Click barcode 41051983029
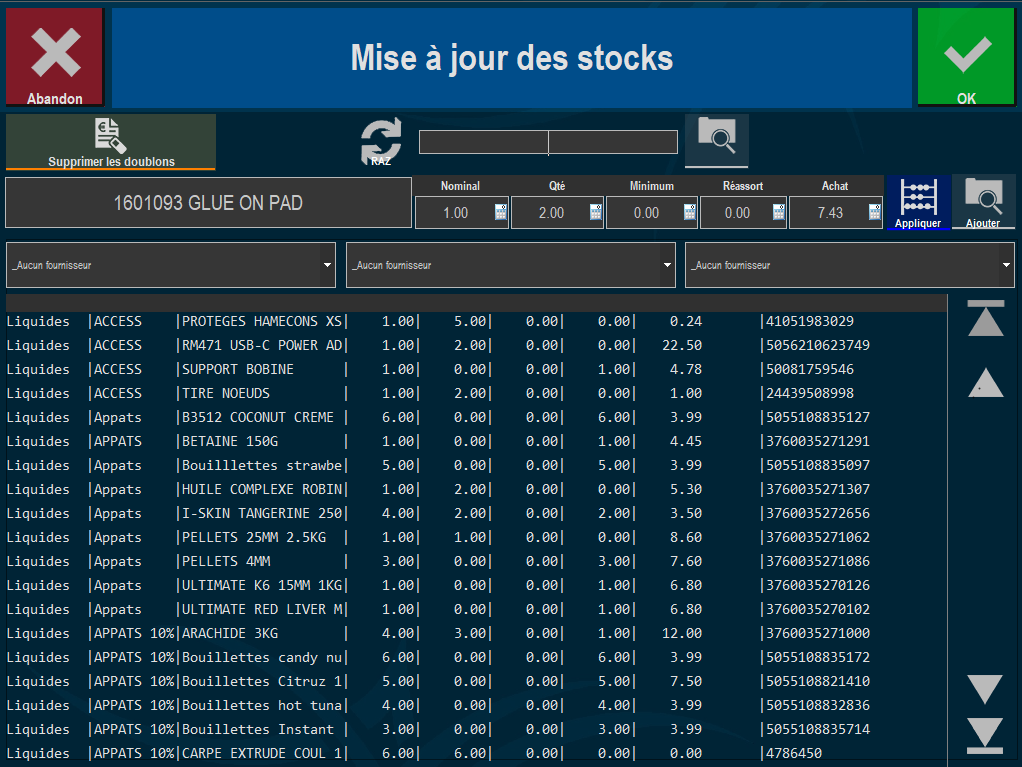Screen dimensions: 1022x767 [810, 321]
